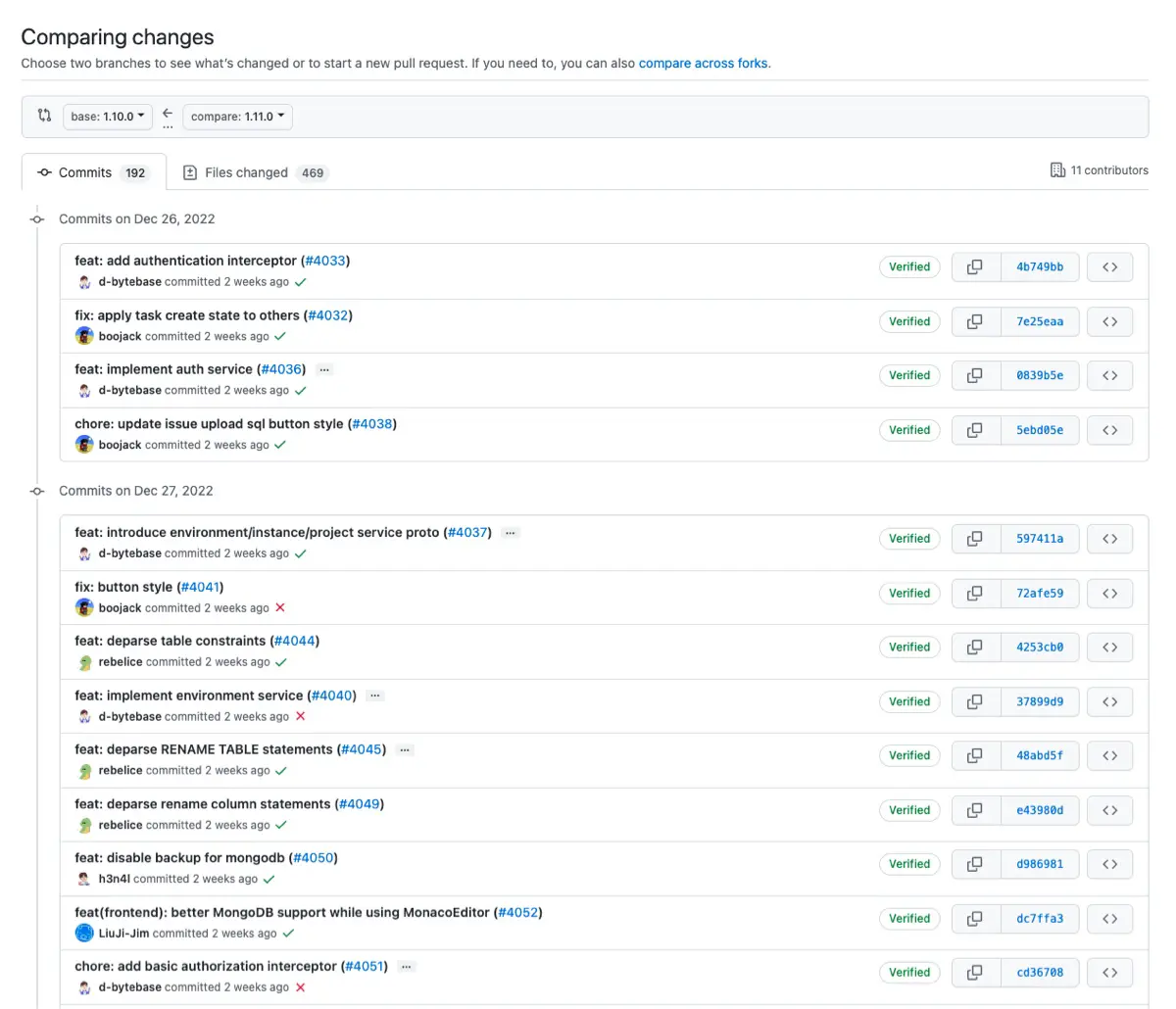Click the 11 contributors icon
1176x1009 pixels.
[1059, 169]
